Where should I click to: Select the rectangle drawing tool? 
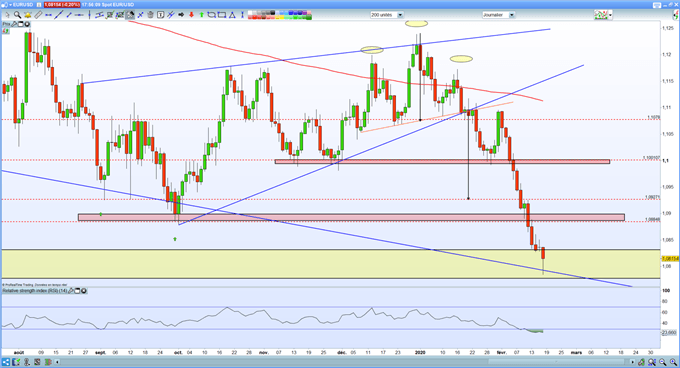[x=222, y=15]
